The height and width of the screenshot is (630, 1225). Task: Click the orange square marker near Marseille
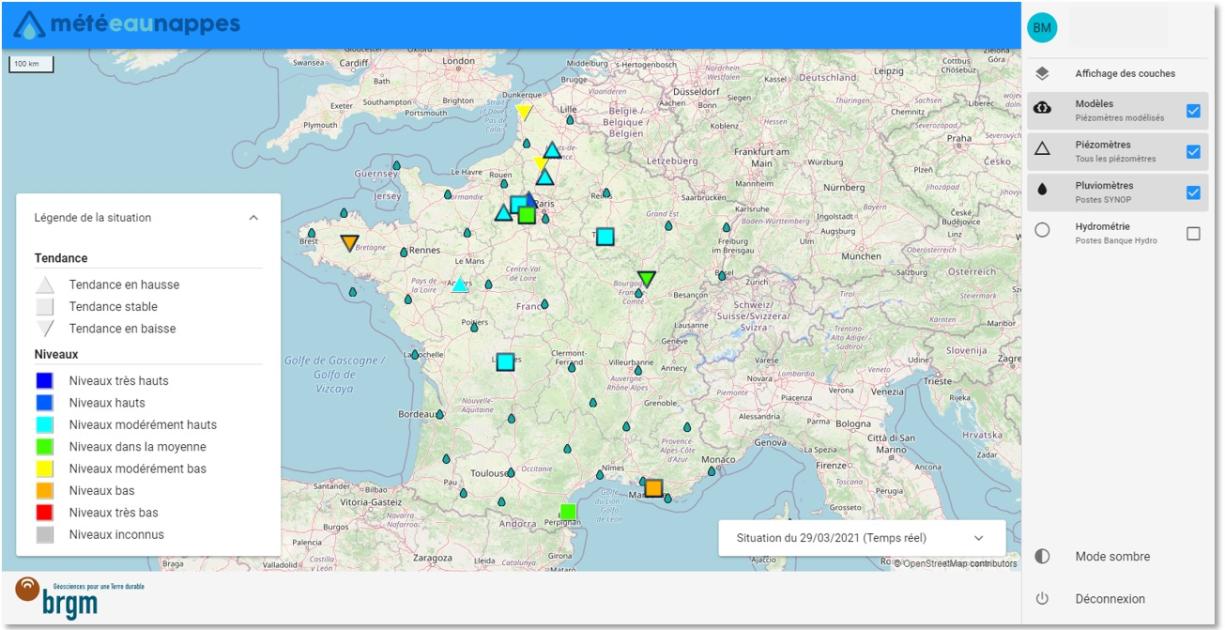pyautogui.click(x=653, y=488)
